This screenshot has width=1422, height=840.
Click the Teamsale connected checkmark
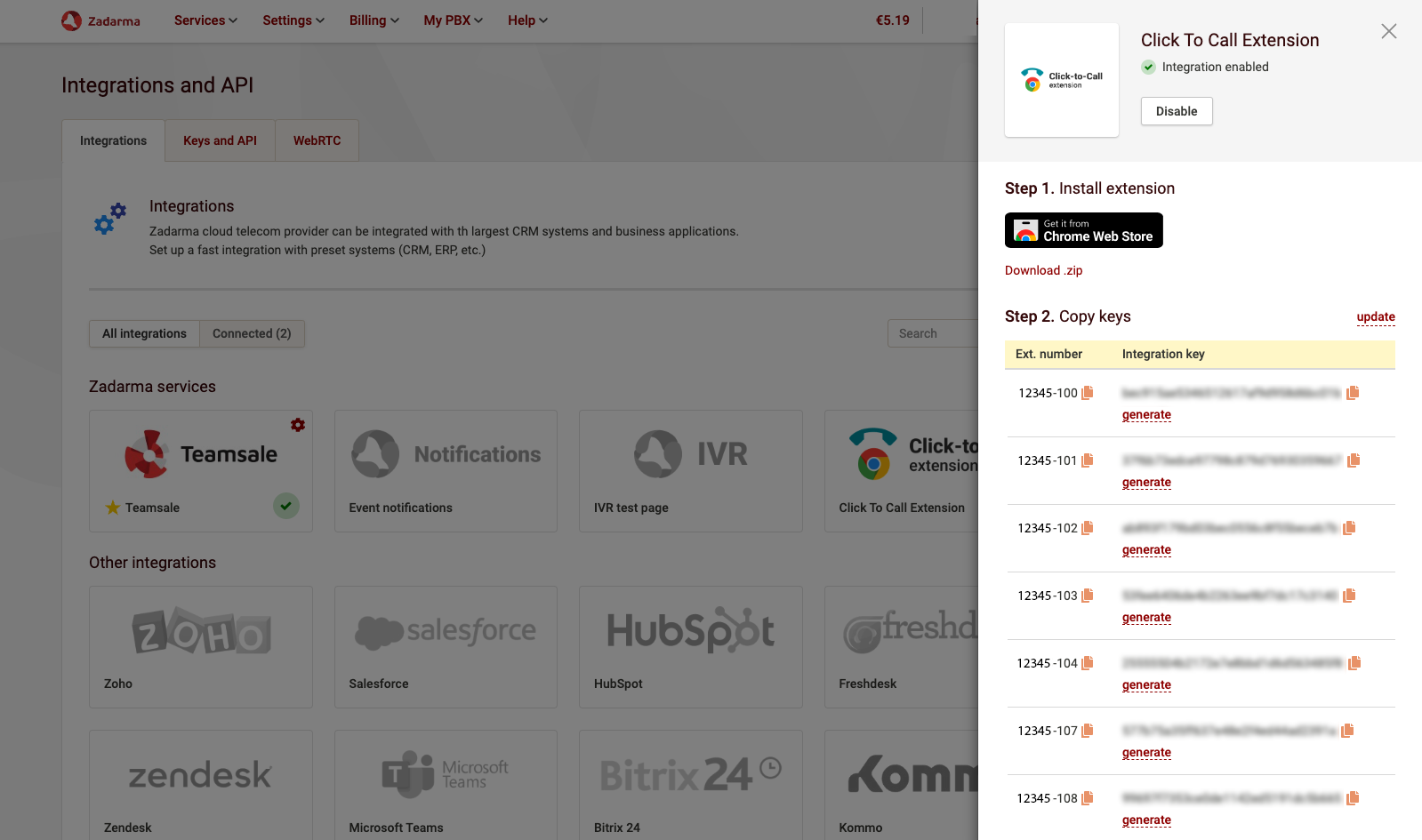point(285,506)
